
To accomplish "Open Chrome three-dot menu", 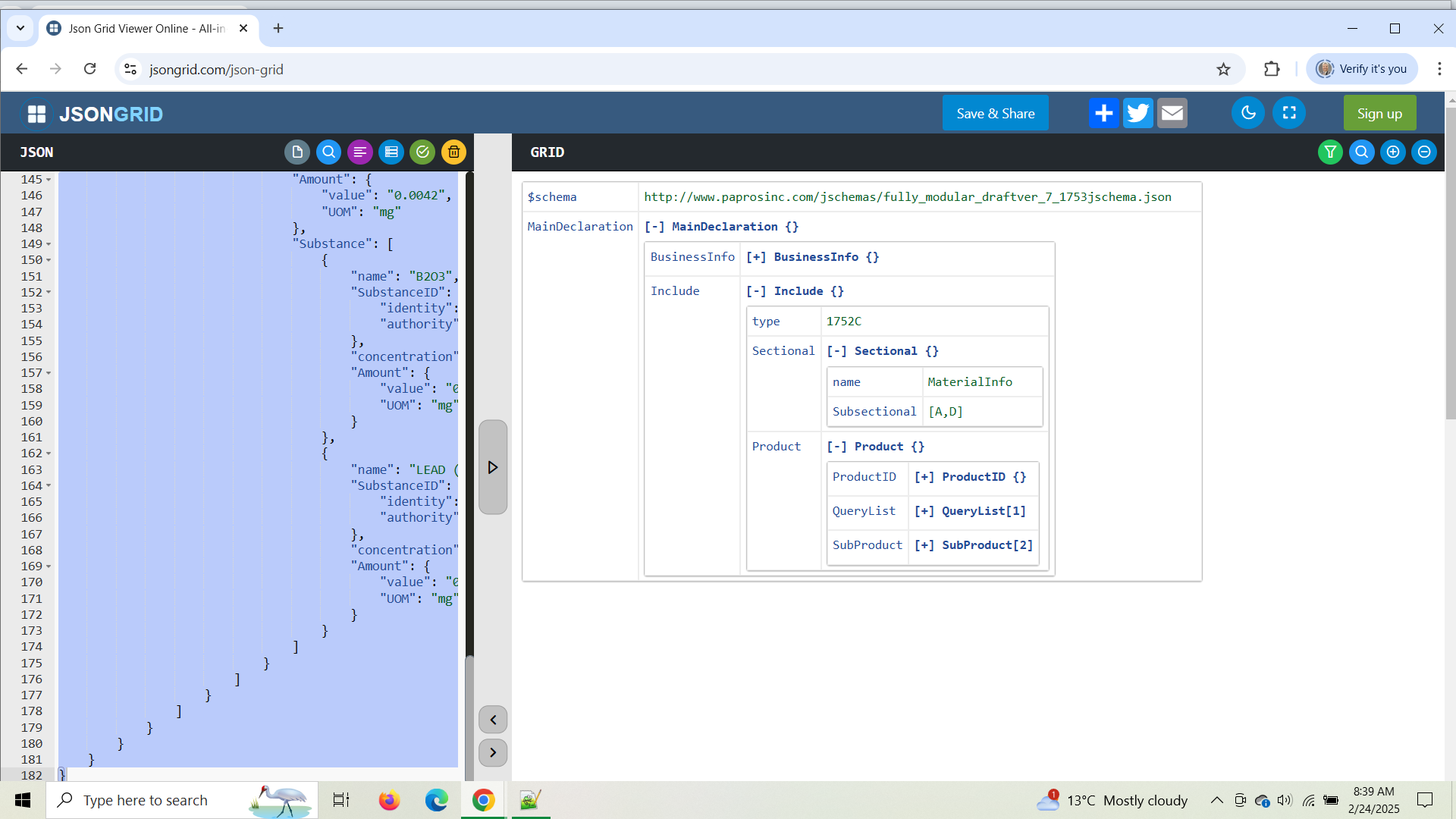I will click(x=1439, y=69).
